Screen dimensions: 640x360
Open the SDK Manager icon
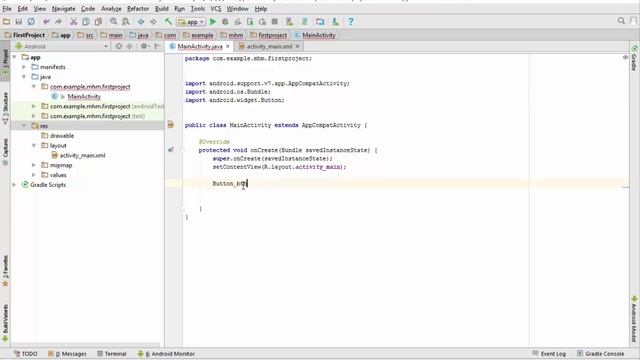(335, 22)
